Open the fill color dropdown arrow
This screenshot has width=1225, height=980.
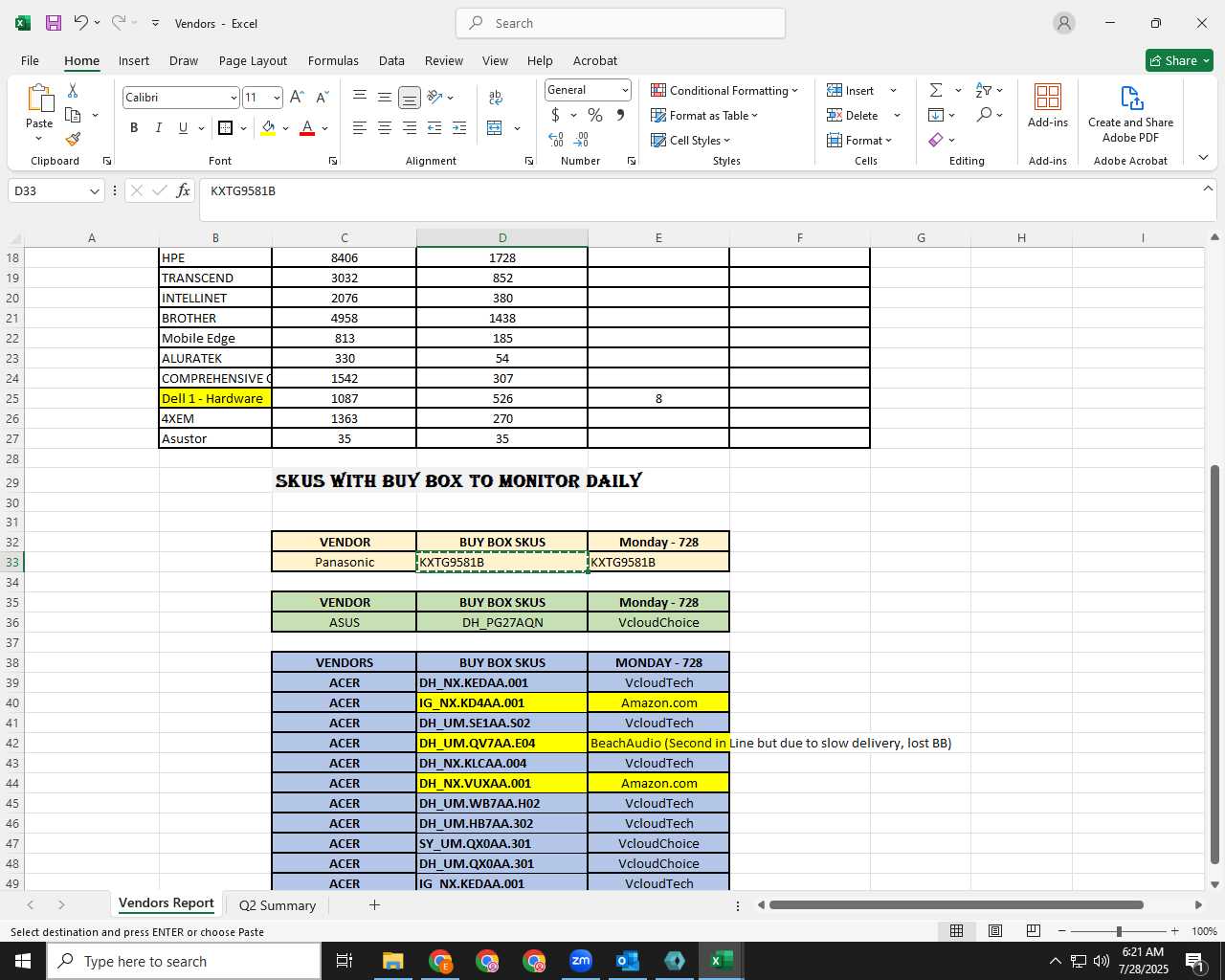[286, 128]
